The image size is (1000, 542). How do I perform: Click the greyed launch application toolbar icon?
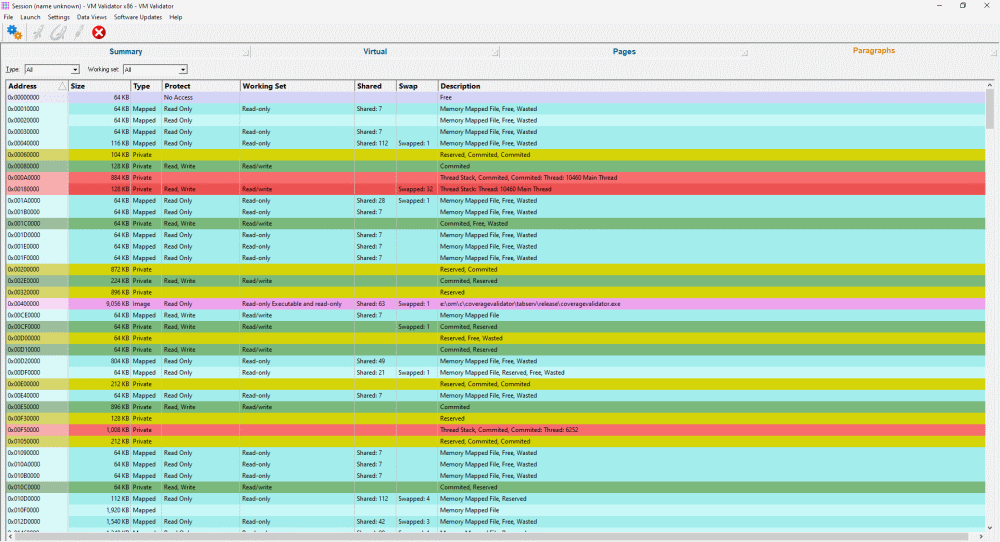pos(38,33)
